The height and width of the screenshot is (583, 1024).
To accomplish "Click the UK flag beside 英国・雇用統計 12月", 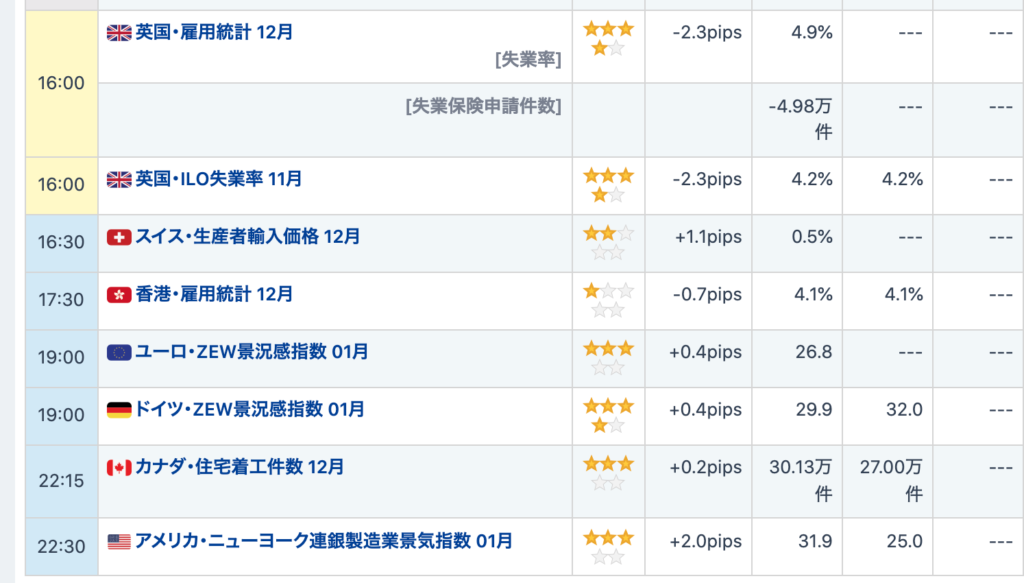I will [119, 32].
